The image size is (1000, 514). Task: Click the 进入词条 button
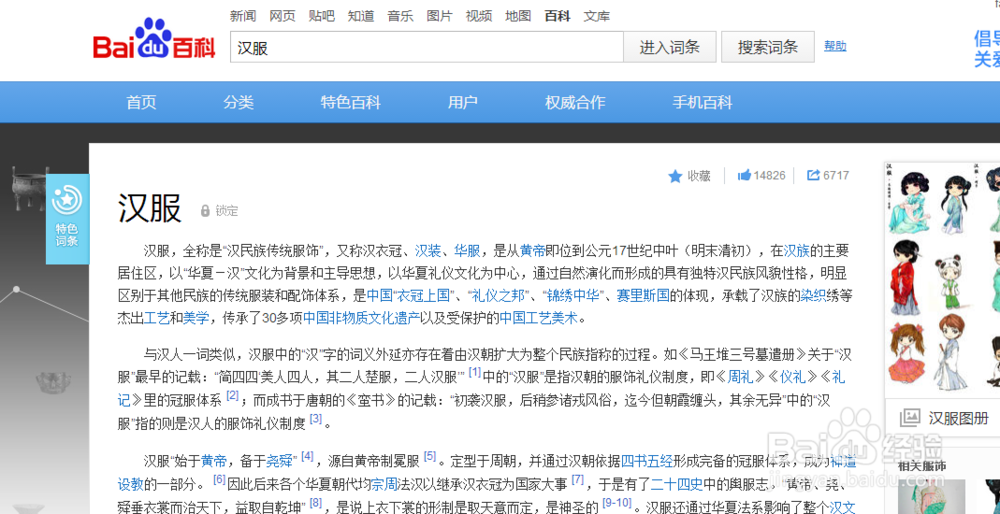coord(670,47)
